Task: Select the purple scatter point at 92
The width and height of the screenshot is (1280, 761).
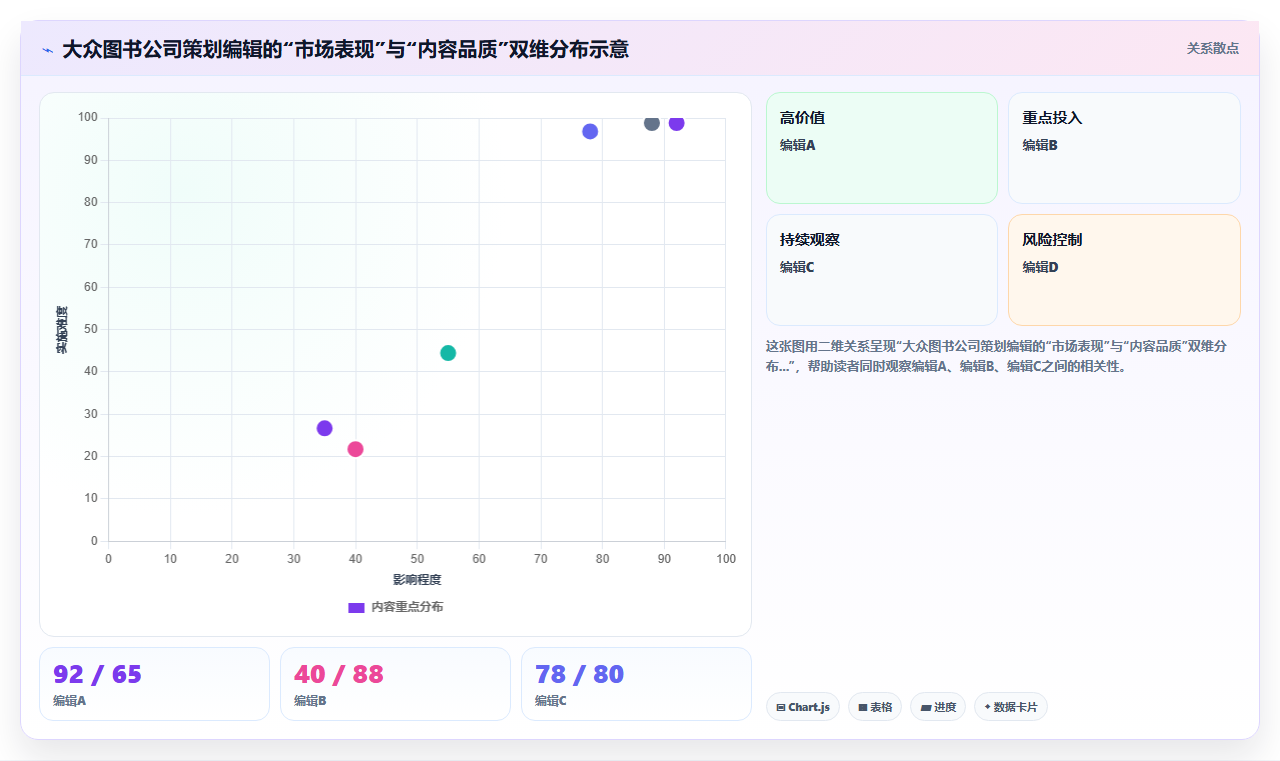Action: (676, 123)
